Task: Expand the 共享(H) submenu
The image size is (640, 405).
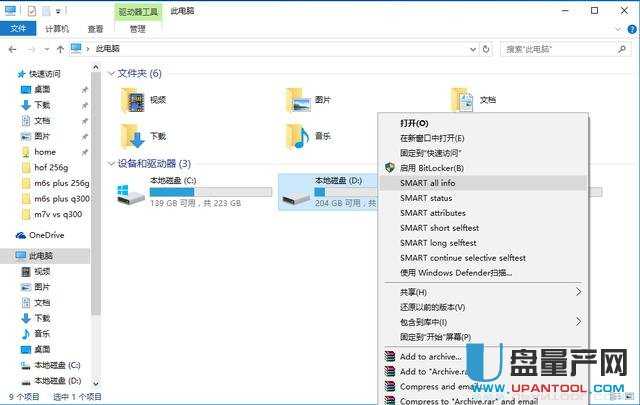Action: click(x=578, y=292)
